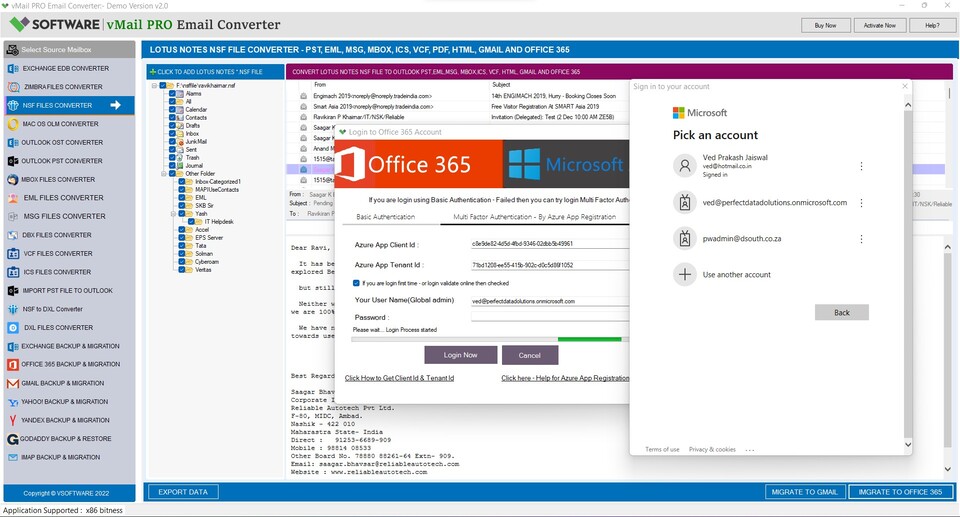
Task: Select the Zimbra Files Converter icon
Action: tap(13, 87)
